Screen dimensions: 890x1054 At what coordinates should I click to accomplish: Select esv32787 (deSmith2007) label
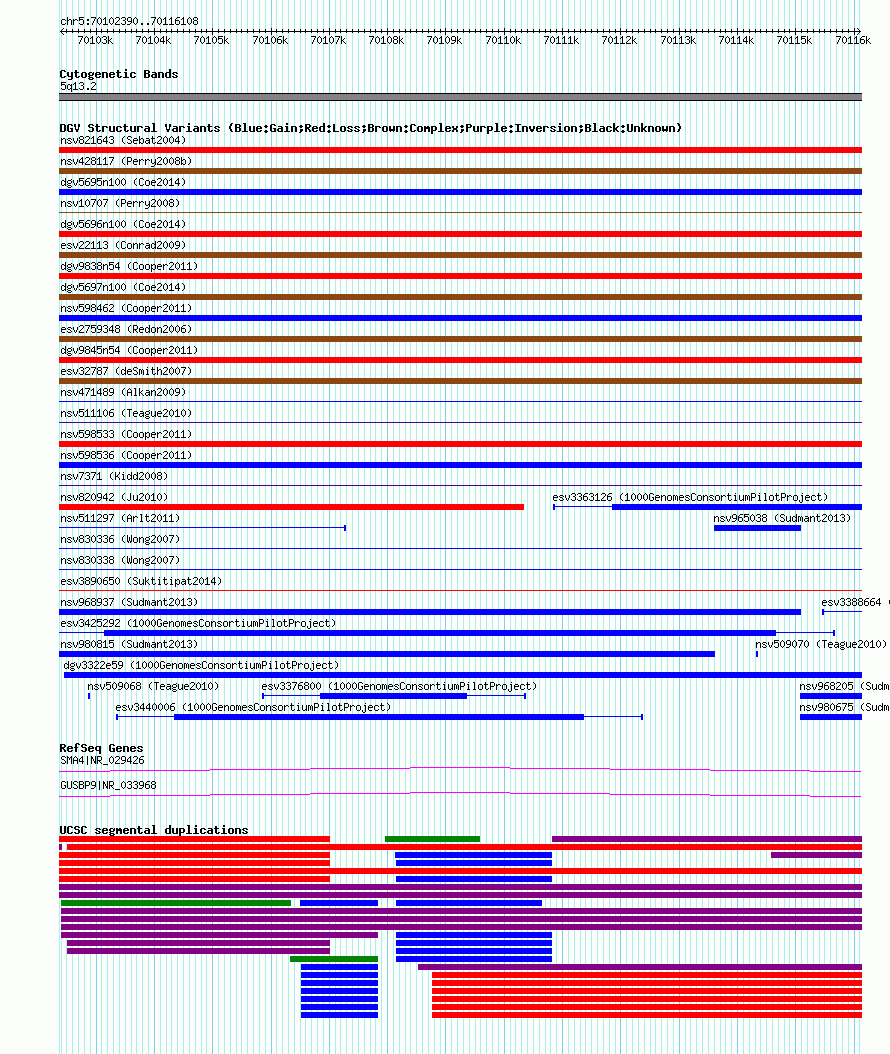click(x=126, y=371)
